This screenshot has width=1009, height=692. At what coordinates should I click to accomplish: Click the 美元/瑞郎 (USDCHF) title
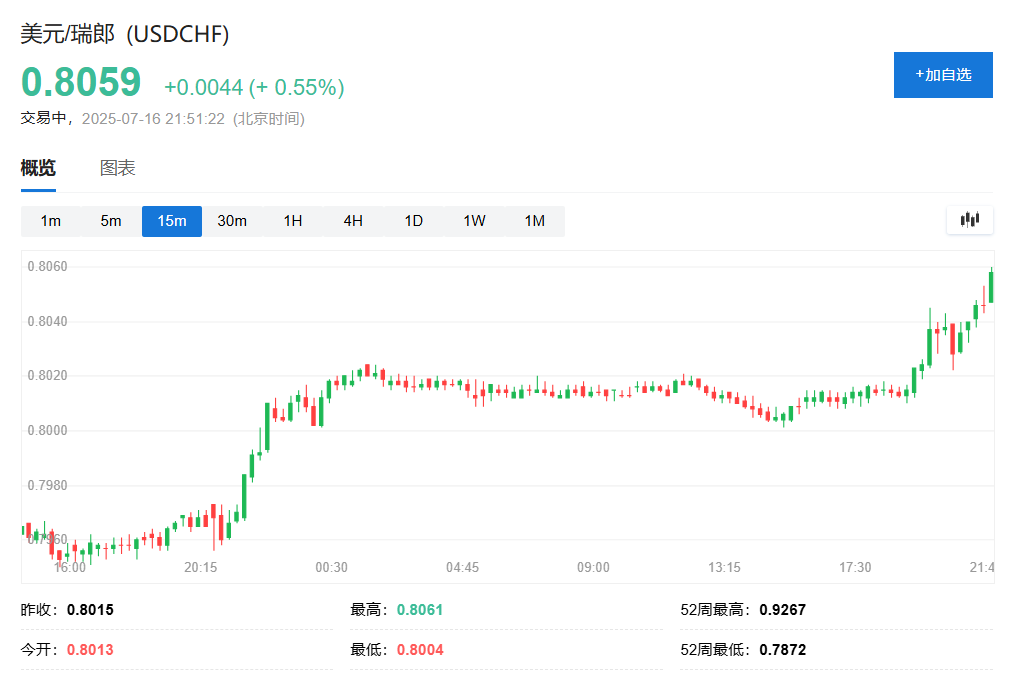click(125, 34)
